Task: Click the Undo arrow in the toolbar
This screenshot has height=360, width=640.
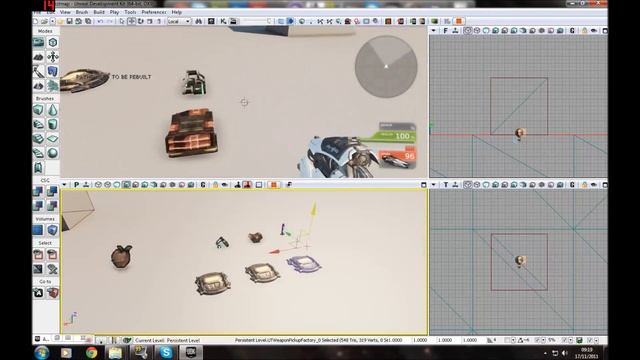Action: 100,21
